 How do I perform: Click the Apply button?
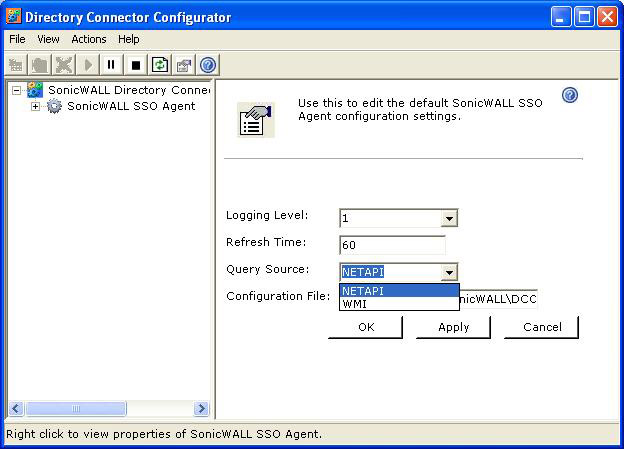click(453, 327)
